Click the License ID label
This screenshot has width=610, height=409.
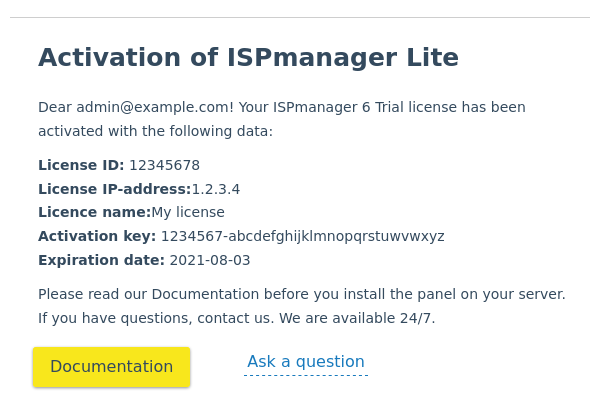coord(81,165)
